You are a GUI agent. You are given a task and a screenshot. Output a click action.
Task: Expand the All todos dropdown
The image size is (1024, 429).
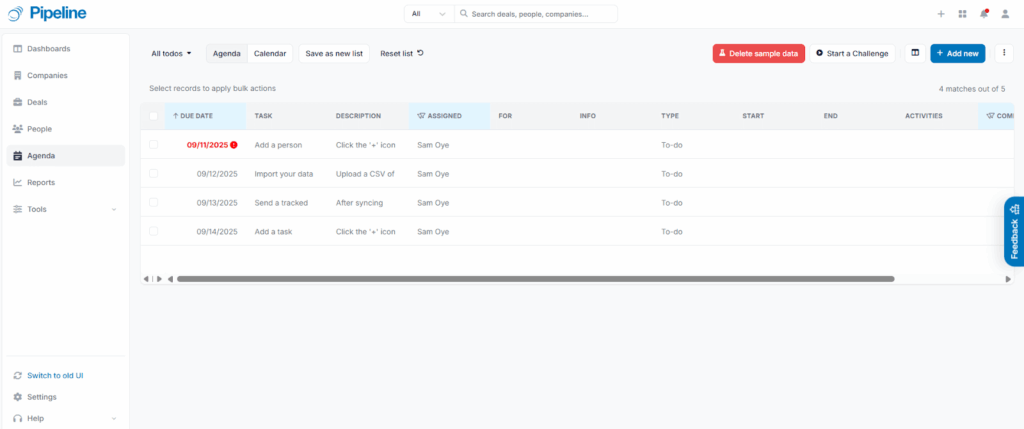pos(171,54)
